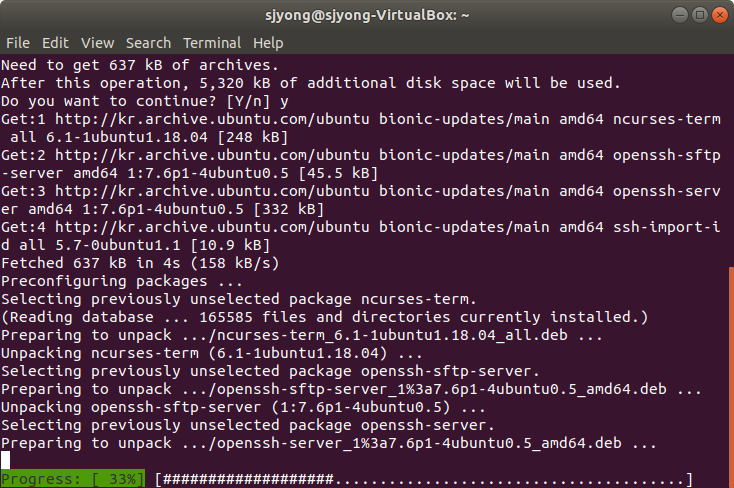Click the Get:2 openssh-sftp download line

[x=361, y=155]
